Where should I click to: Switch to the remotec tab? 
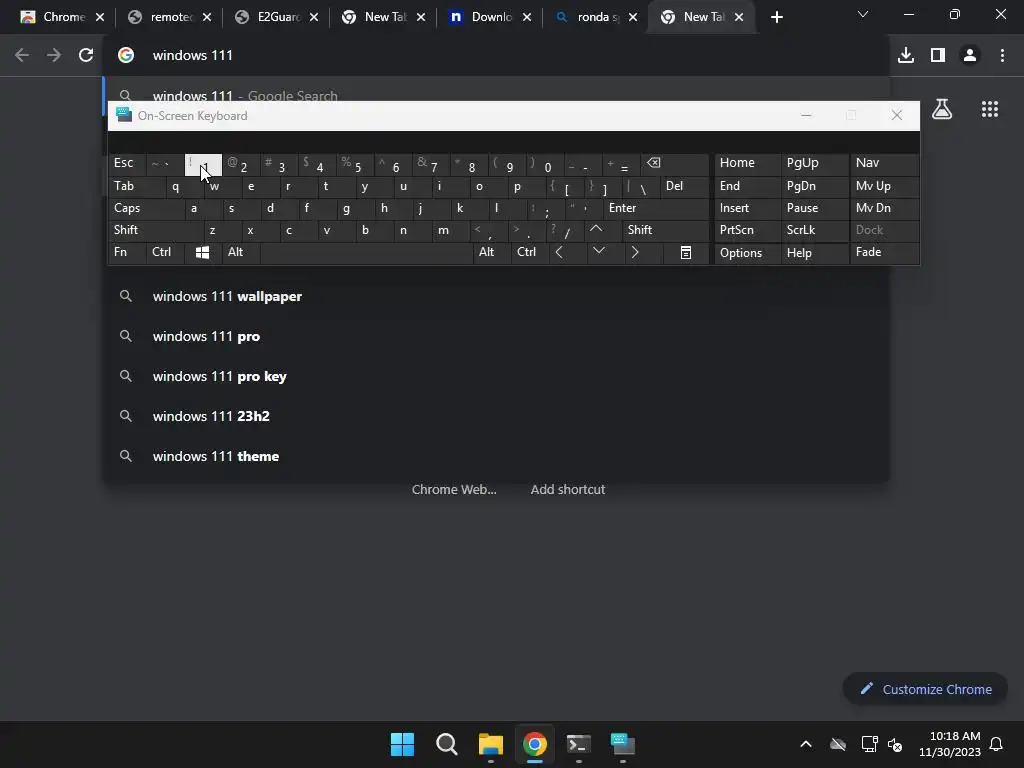(168, 17)
